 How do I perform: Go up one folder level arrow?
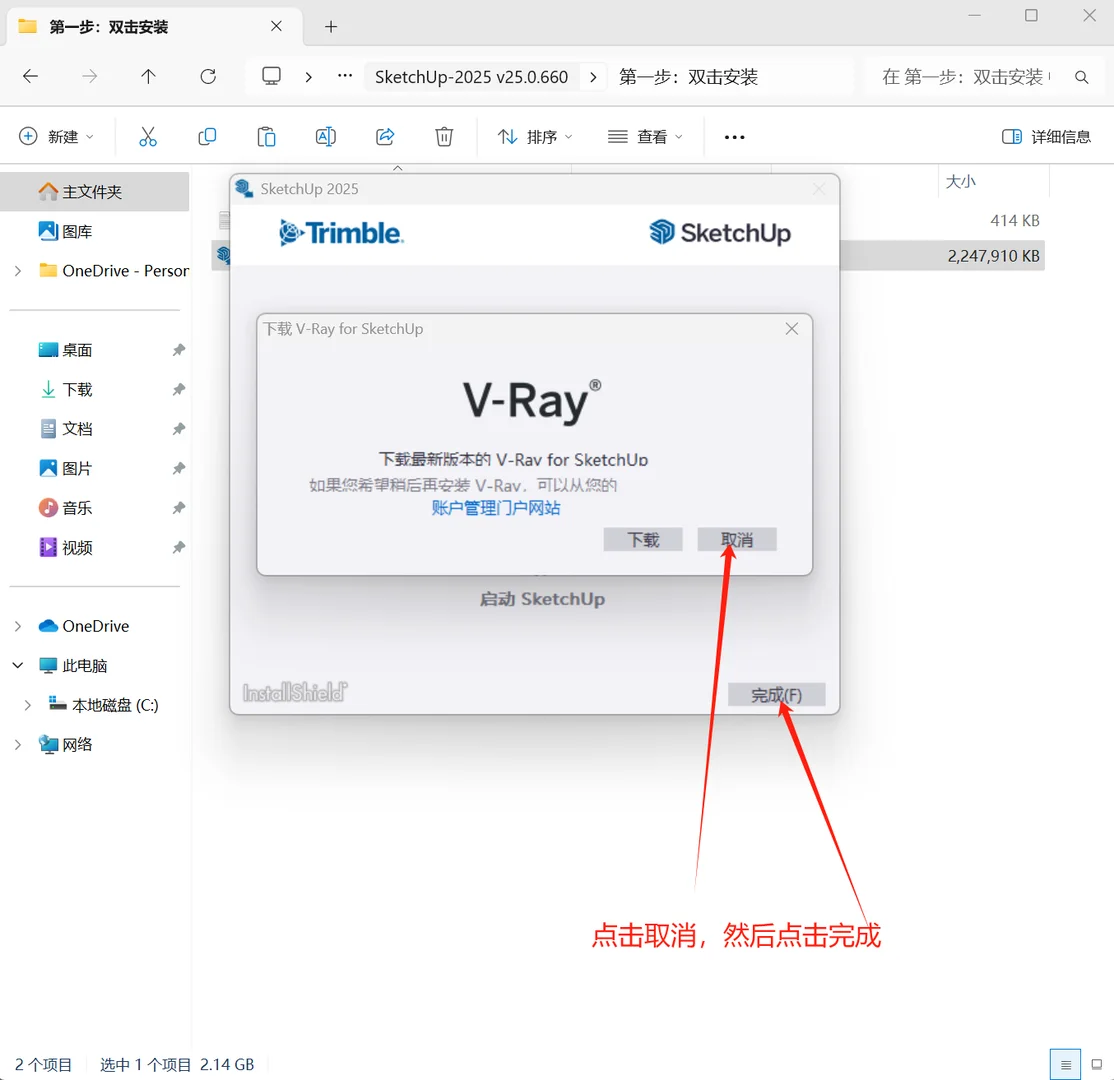pyautogui.click(x=148, y=76)
